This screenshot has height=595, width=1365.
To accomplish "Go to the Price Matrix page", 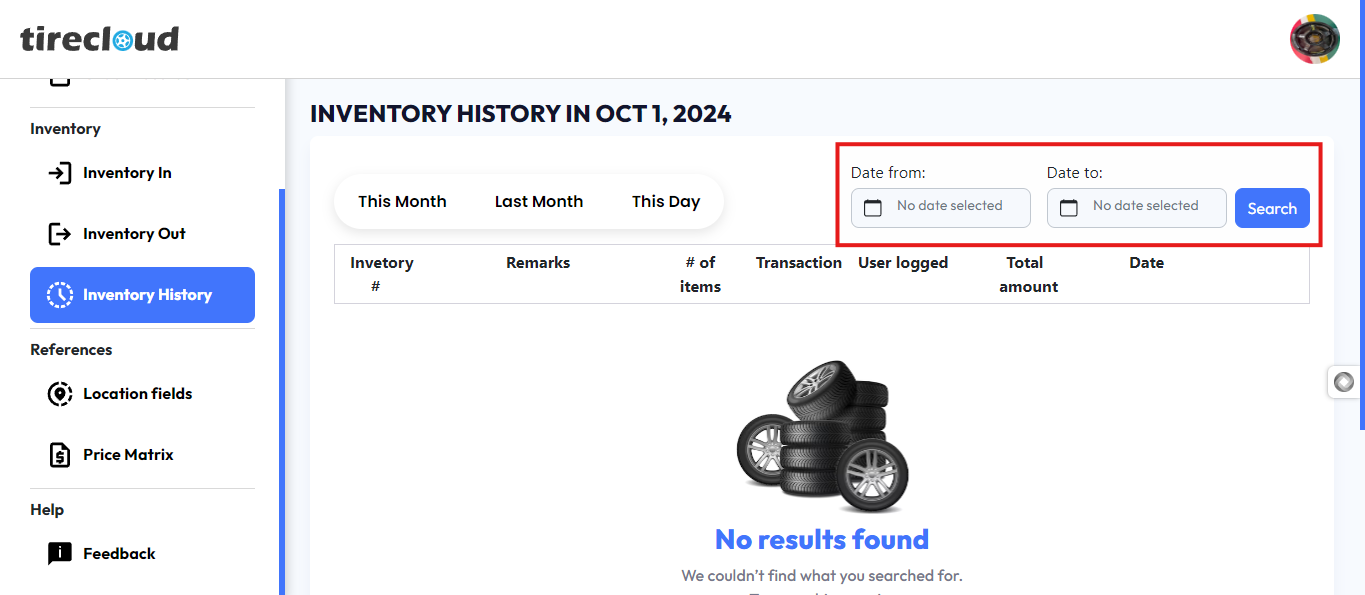I will coord(128,455).
